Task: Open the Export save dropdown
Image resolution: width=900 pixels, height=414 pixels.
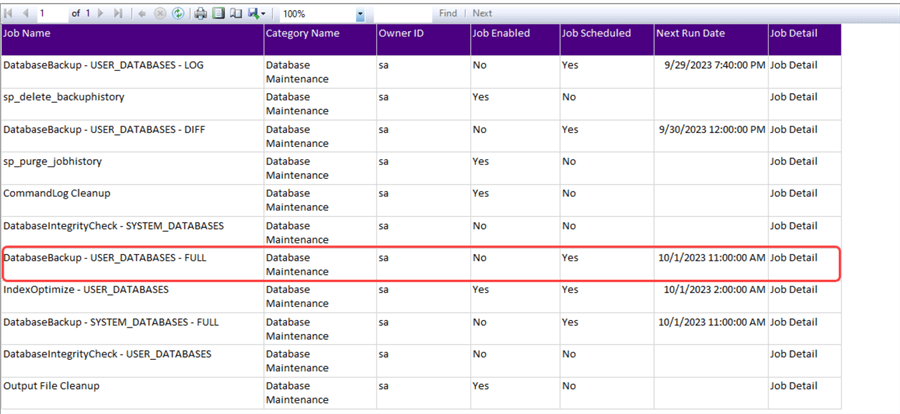Action: pos(255,13)
